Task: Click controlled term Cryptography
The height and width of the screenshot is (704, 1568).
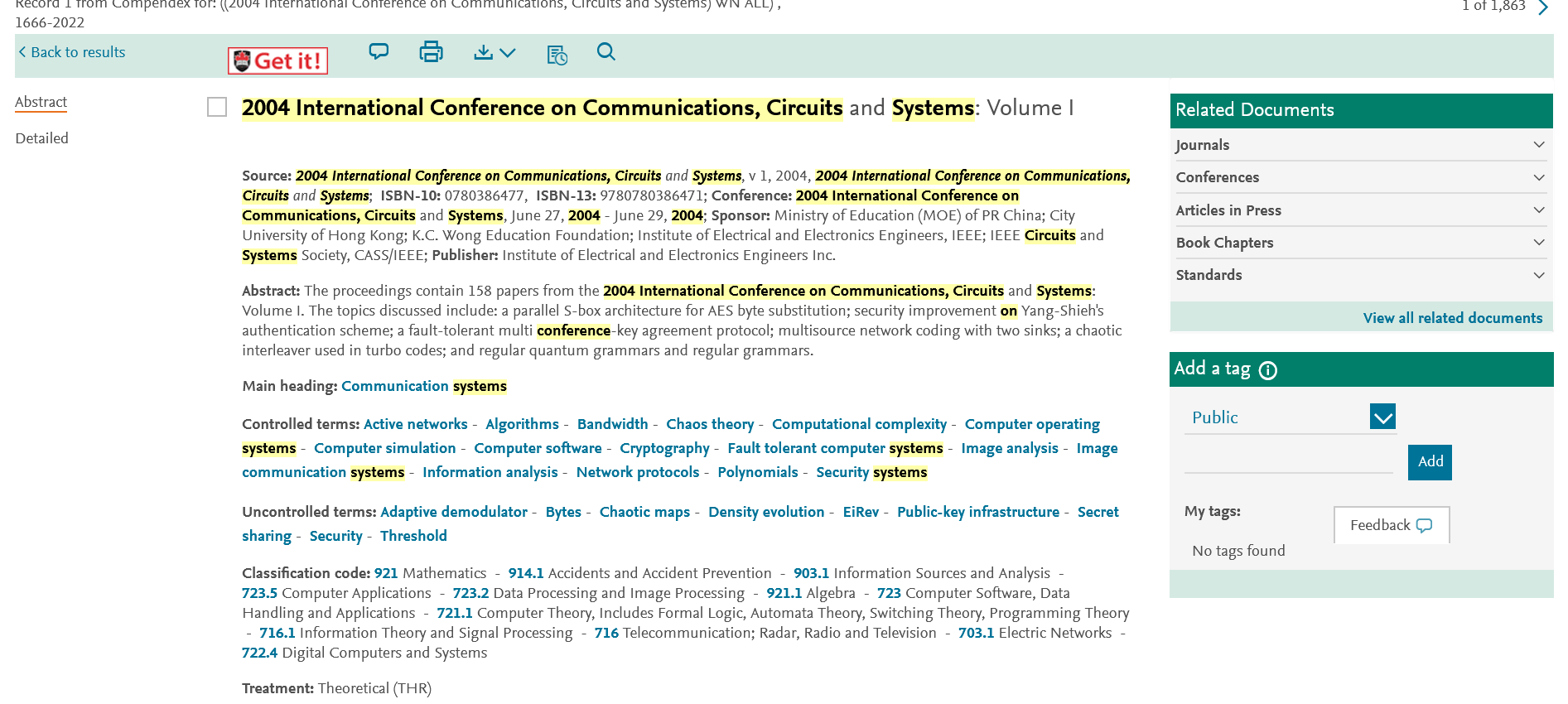Action: pyautogui.click(x=664, y=448)
